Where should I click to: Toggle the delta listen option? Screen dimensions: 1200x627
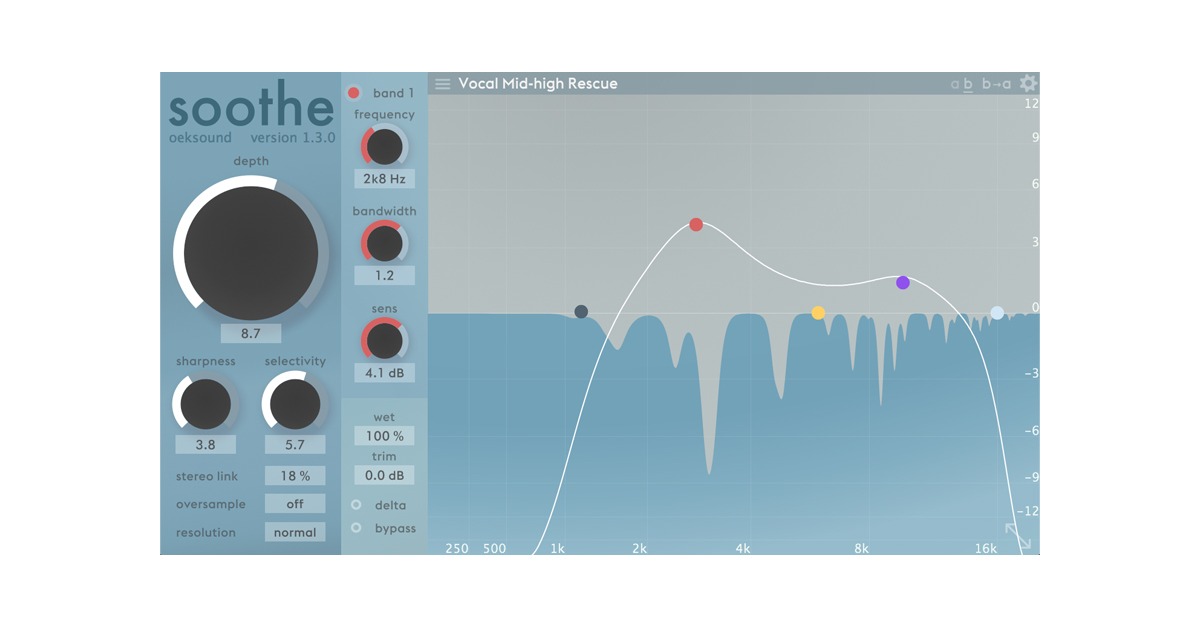[356, 505]
